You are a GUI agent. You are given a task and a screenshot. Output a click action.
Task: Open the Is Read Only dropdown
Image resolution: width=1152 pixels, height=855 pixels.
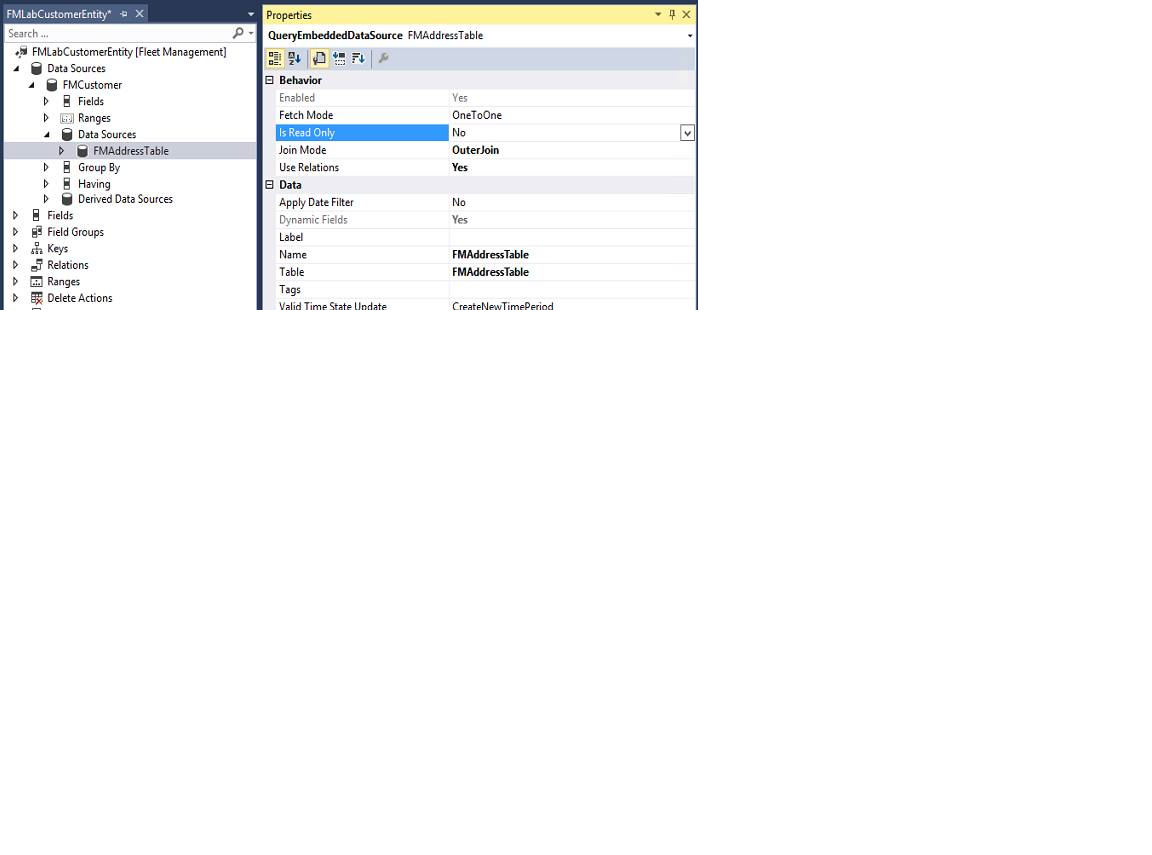687,132
